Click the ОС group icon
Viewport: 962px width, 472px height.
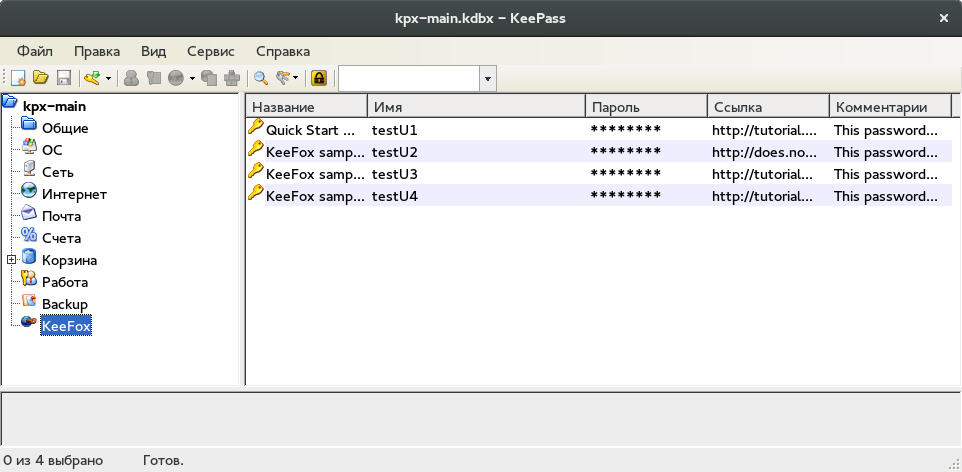coord(29,145)
